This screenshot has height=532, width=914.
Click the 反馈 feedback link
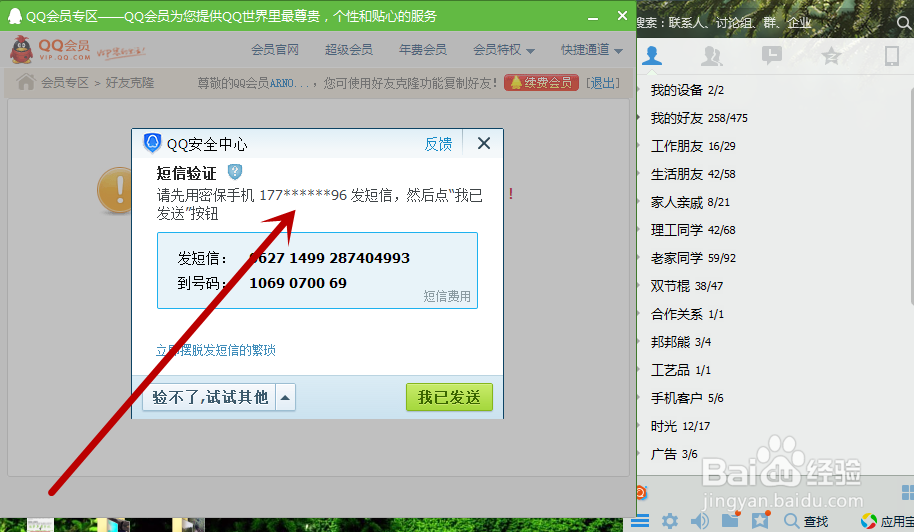[x=438, y=144]
